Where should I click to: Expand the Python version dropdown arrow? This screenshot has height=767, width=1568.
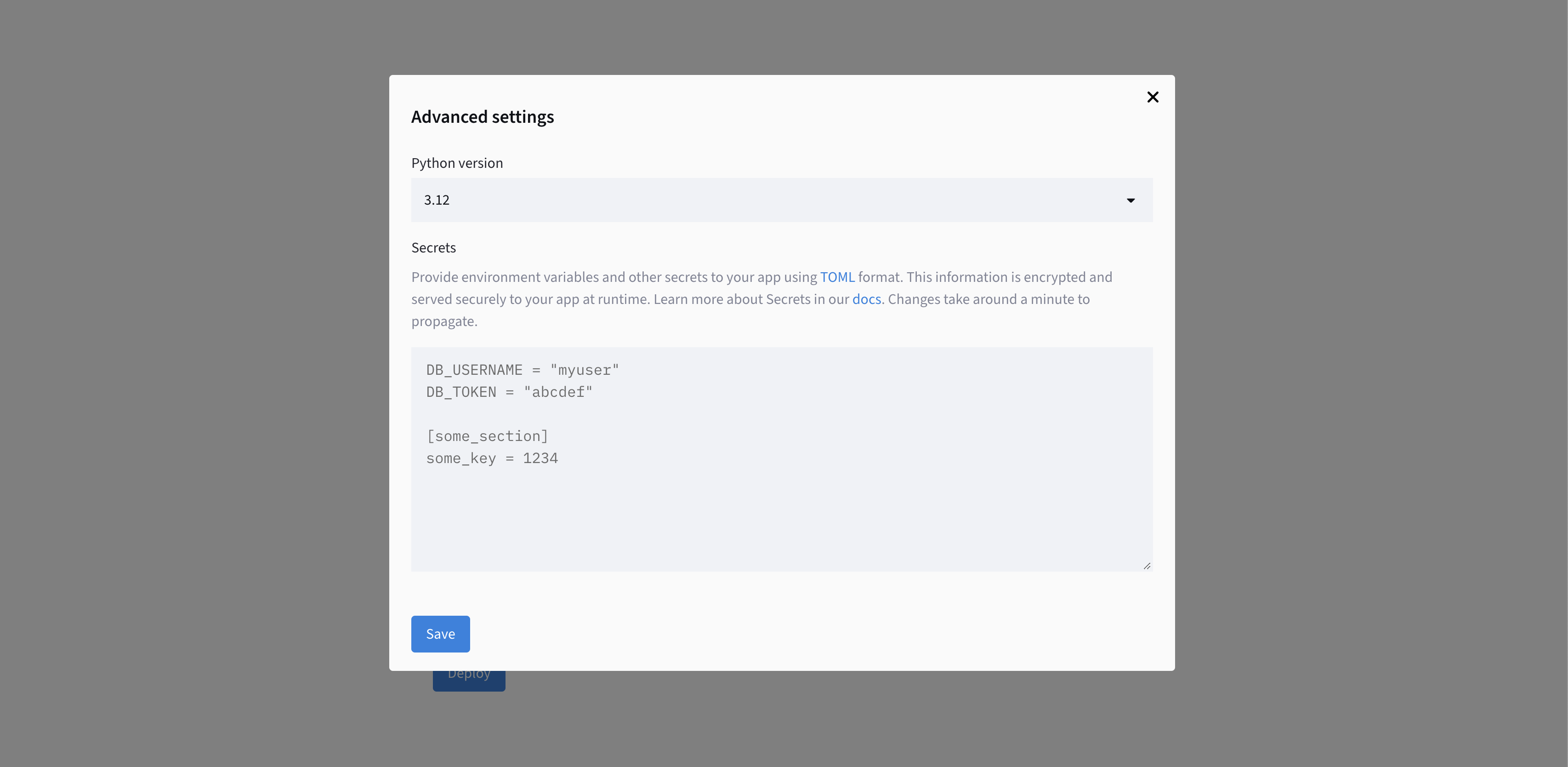pos(1131,200)
